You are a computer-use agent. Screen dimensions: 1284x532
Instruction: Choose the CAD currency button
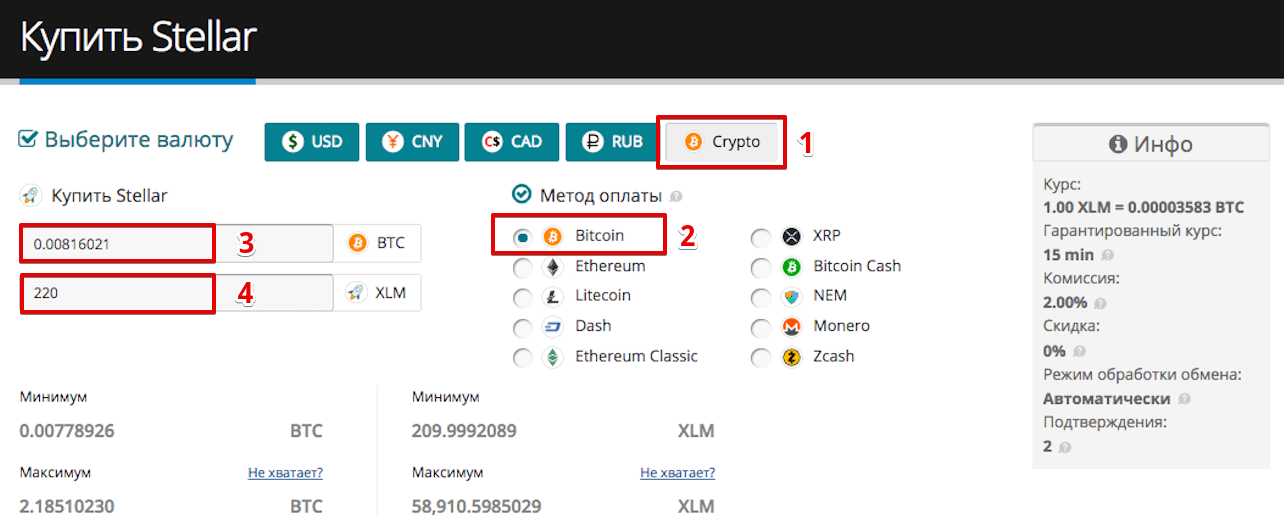pyautogui.click(x=510, y=142)
